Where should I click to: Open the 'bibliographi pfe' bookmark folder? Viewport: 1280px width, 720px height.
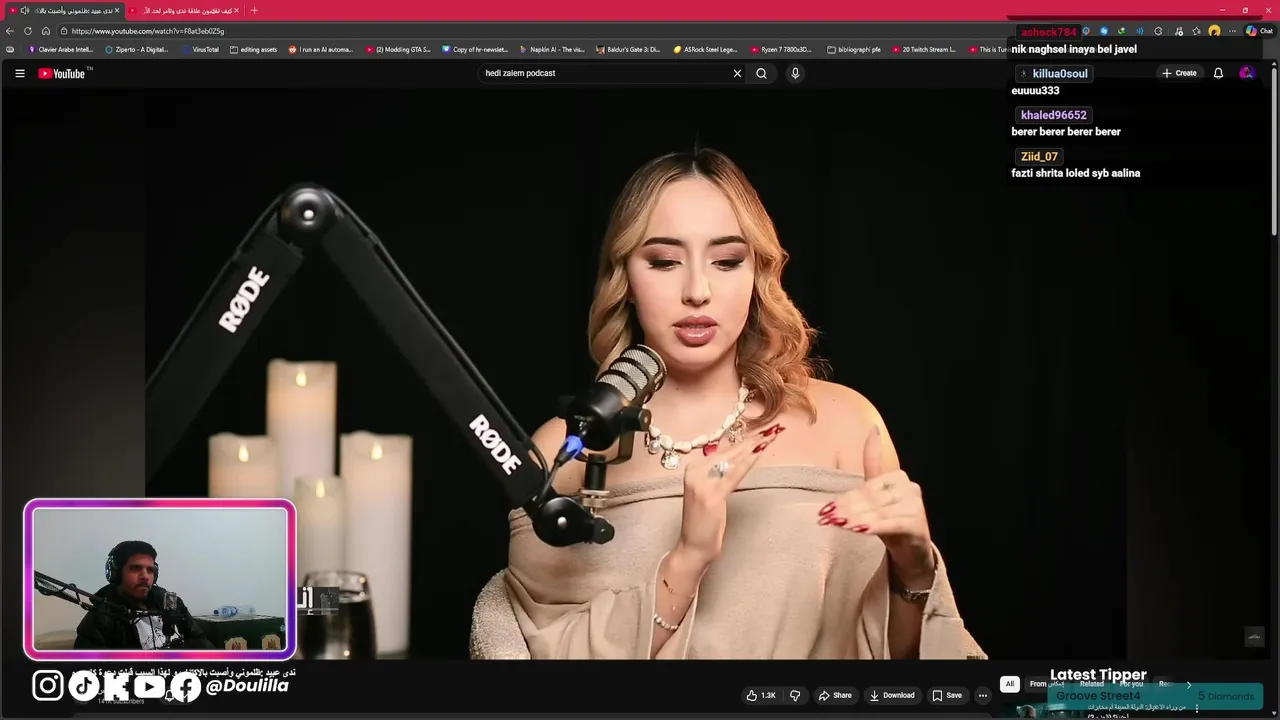pos(854,49)
